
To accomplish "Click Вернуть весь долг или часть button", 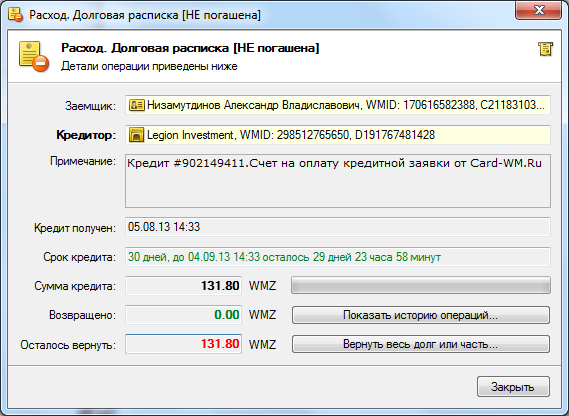I will point(421,344).
